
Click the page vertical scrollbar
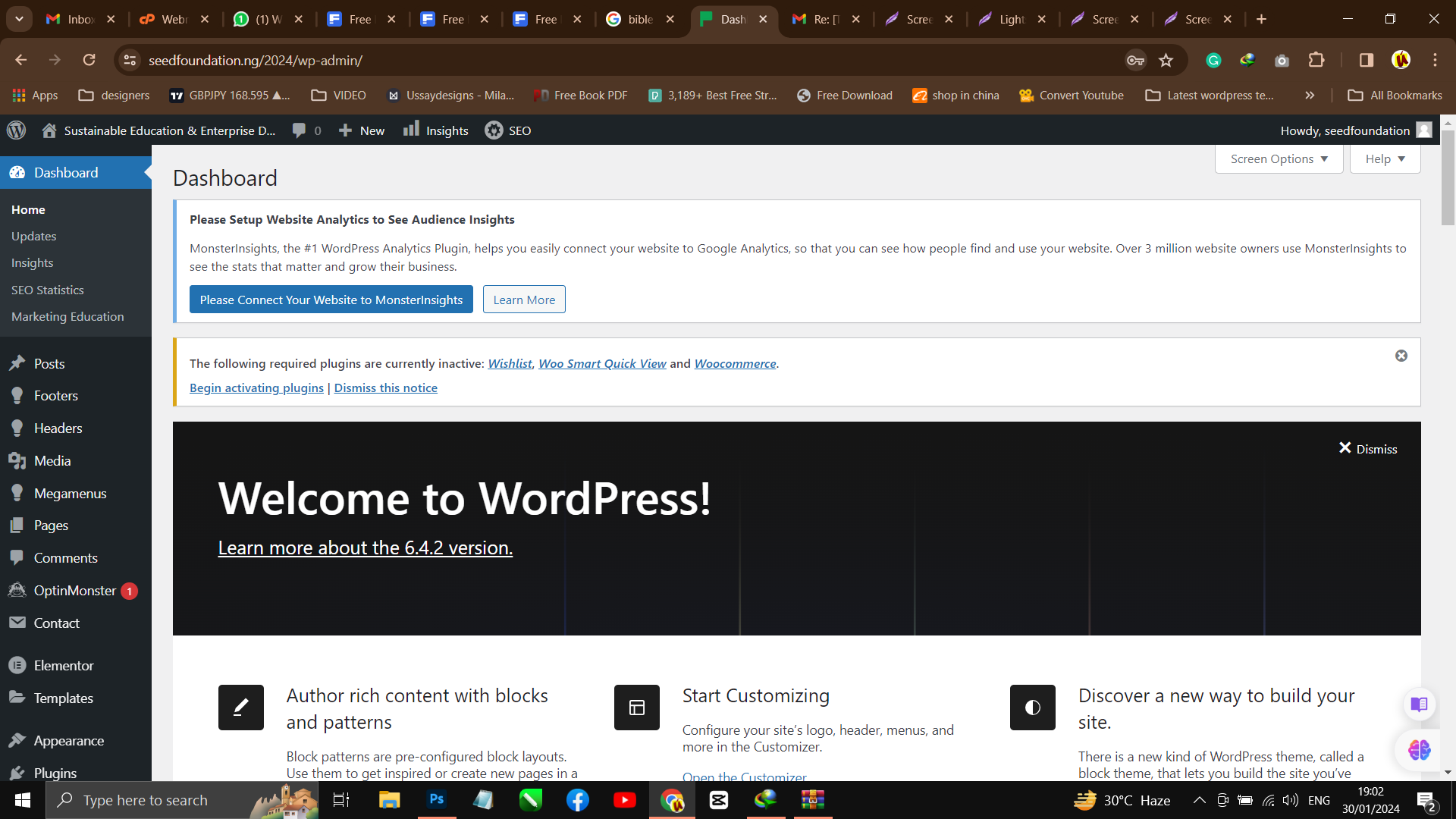click(x=1448, y=178)
